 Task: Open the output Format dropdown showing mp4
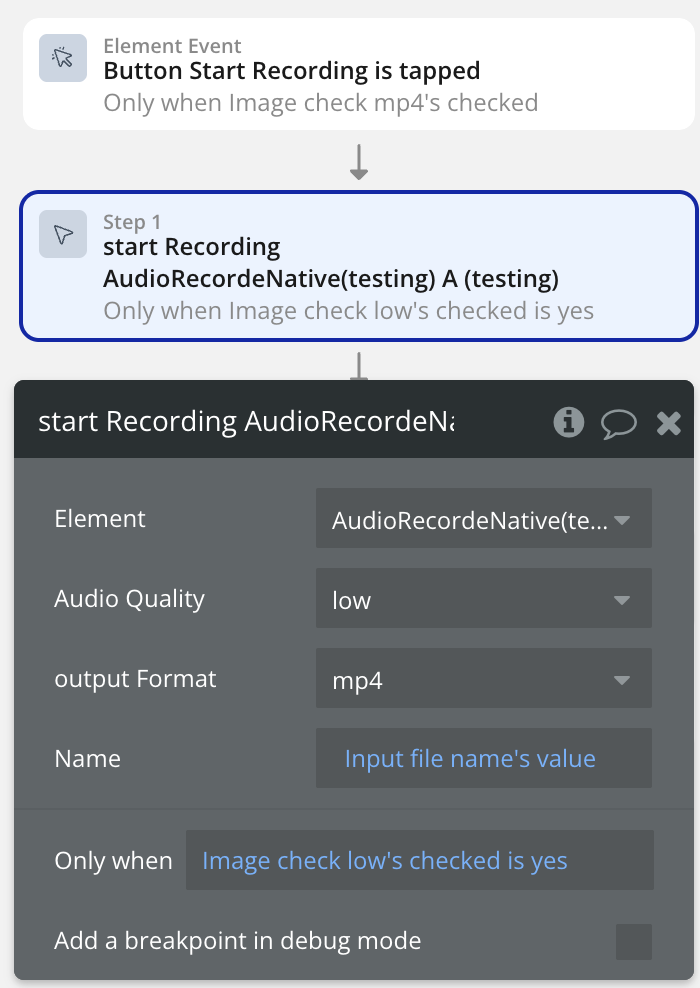[x=483, y=680]
